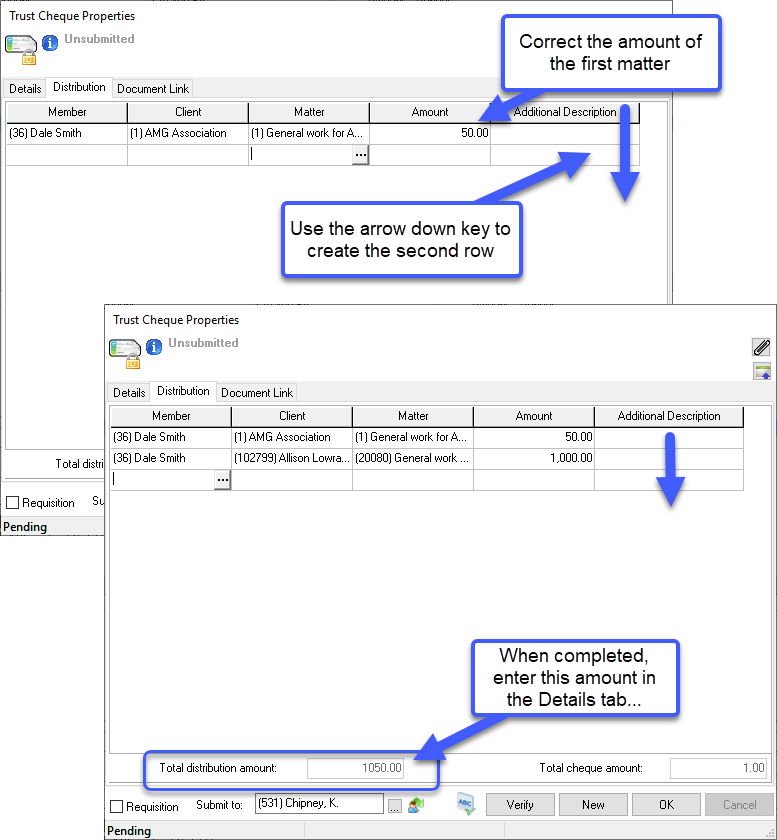This screenshot has width=777, height=840.
Task: Open Document Link tab in back window
Action: (x=153, y=89)
